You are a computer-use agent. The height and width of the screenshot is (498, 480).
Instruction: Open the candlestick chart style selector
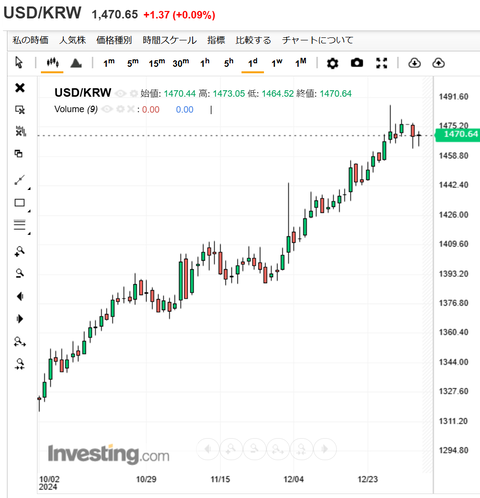click(x=52, y=63)
